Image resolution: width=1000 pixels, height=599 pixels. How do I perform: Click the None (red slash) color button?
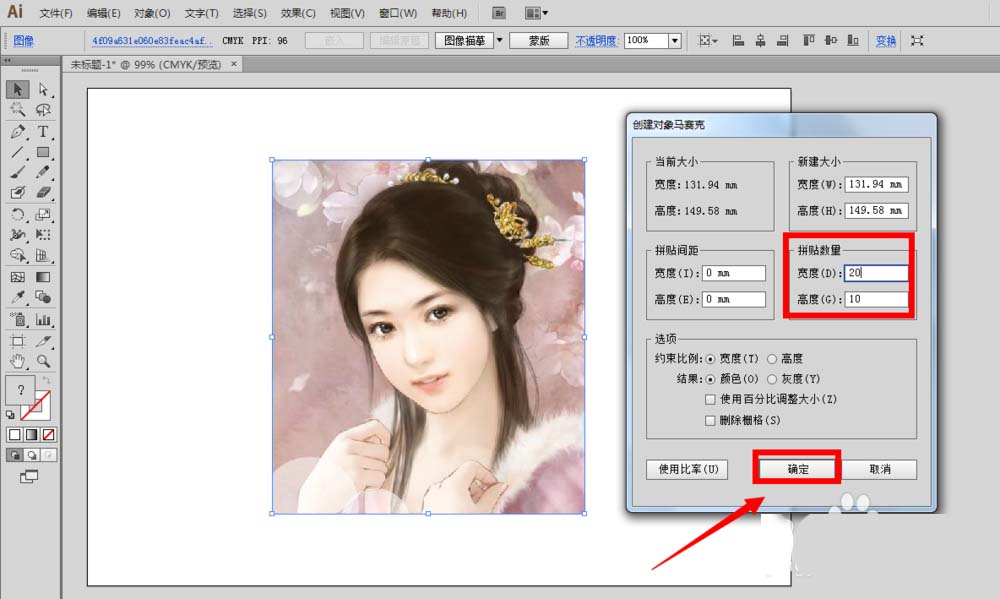[49, 435]
